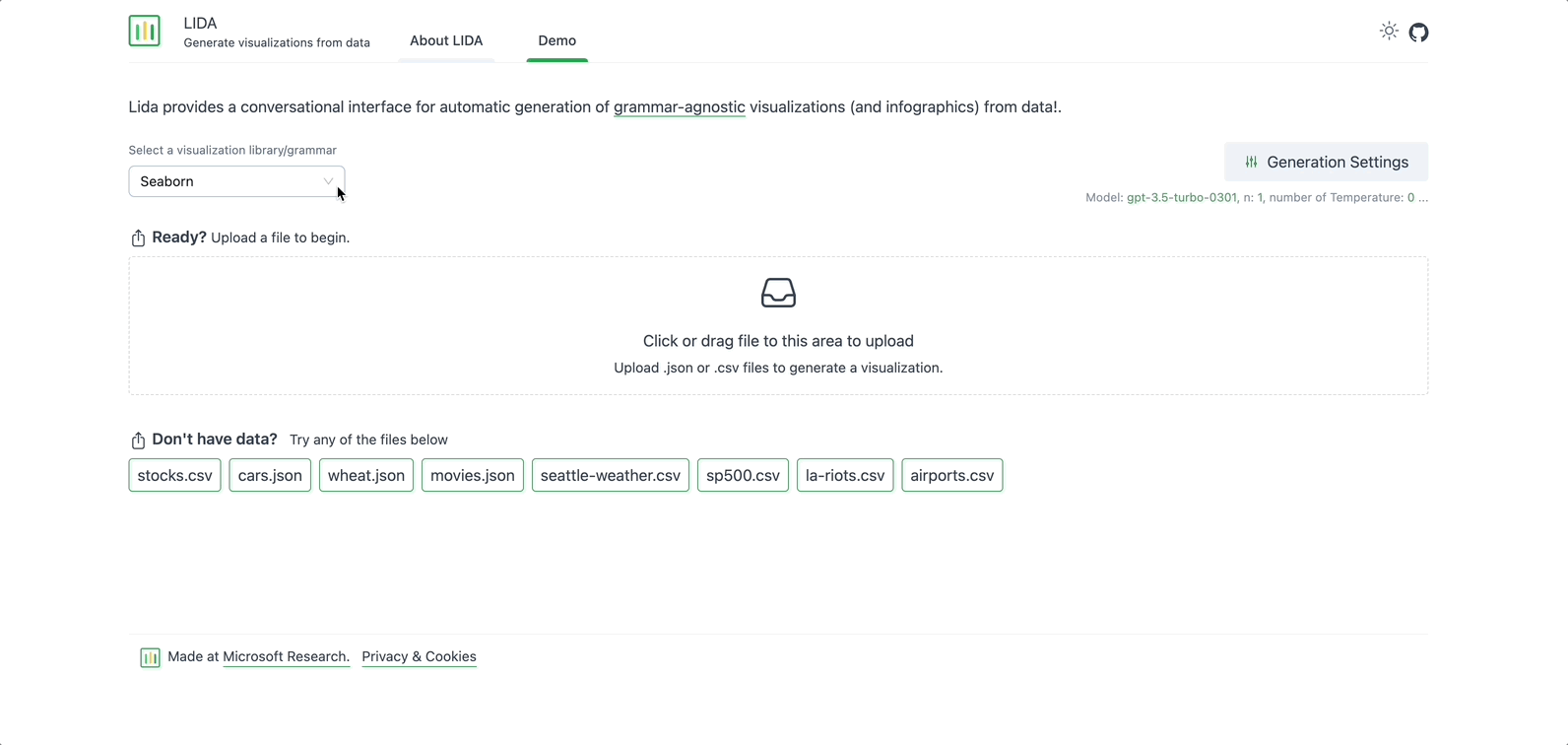Image resolution: width=1568 pixels, height=745 pixels.
Task: Click the upload icon beside Don't have data?
Action: [138, 440]
